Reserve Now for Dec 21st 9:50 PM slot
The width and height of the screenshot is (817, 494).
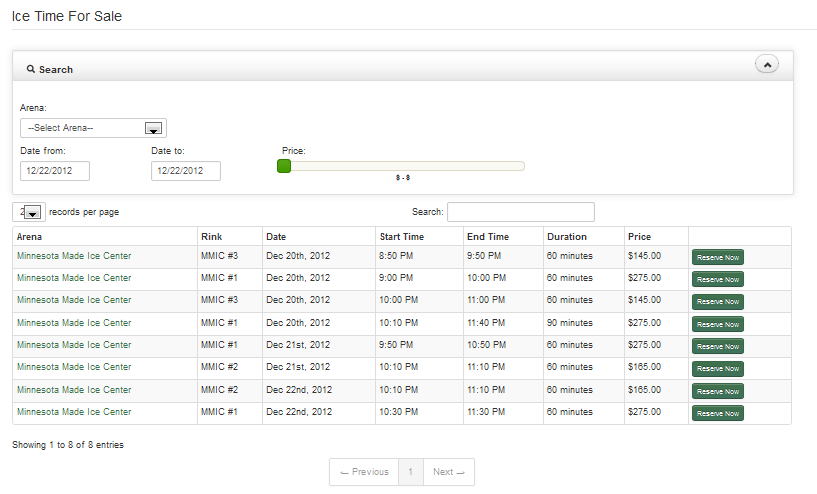pyautogui.click(x=717, y=347)
